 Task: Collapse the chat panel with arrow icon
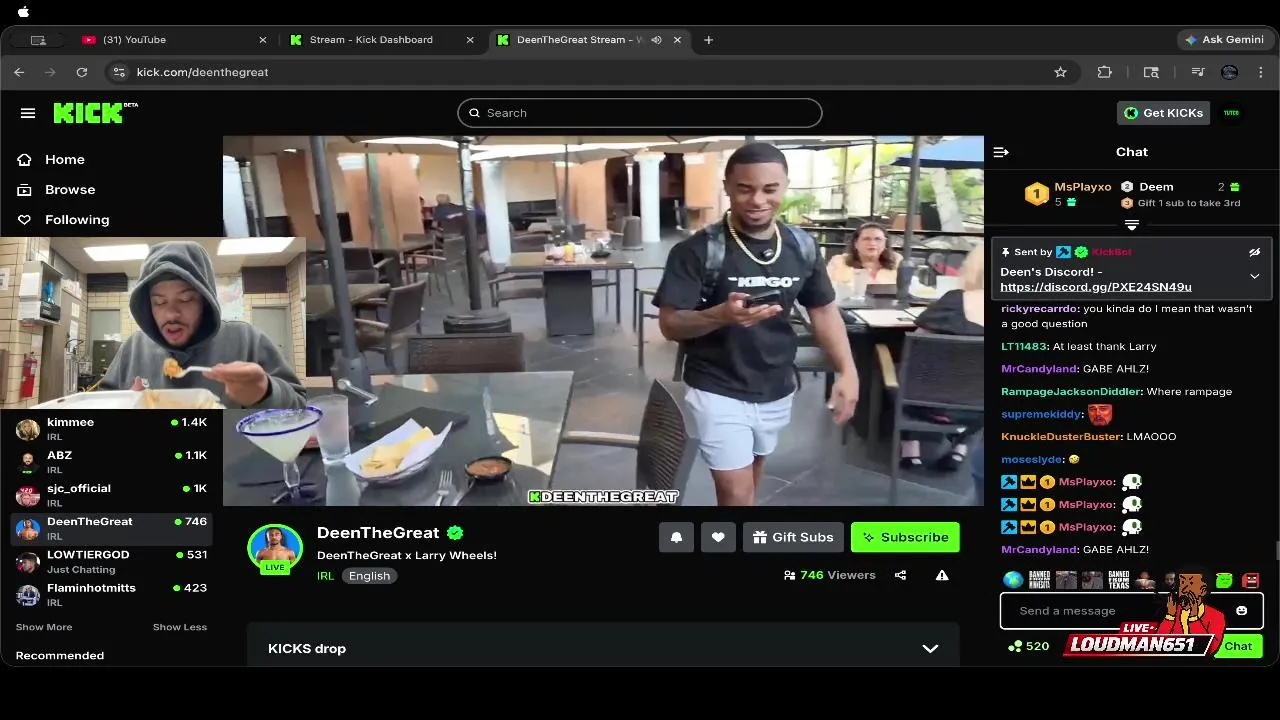tap(1001, 152)
